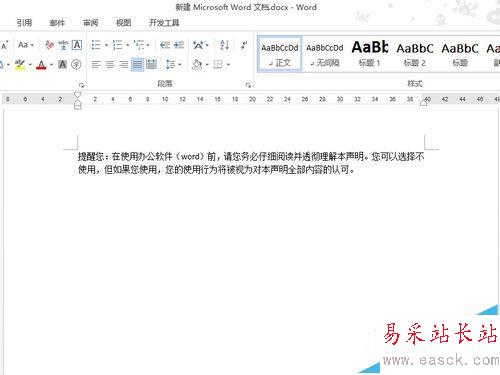The image size is (500, 375).
Task: Click distributed alignment icon
Action: coord(151,64)
